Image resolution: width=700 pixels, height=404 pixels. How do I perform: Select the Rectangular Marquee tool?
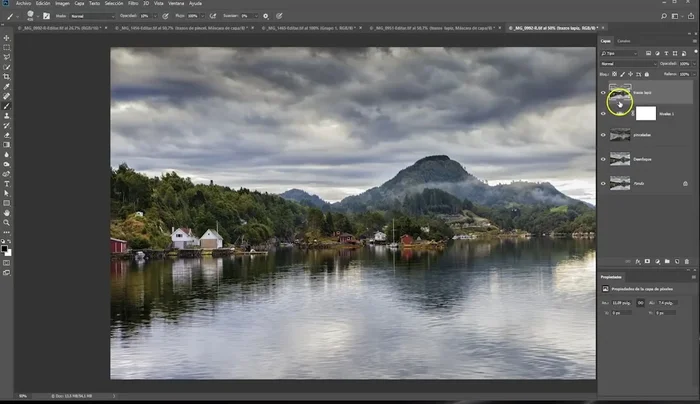(x=7, y=47)
